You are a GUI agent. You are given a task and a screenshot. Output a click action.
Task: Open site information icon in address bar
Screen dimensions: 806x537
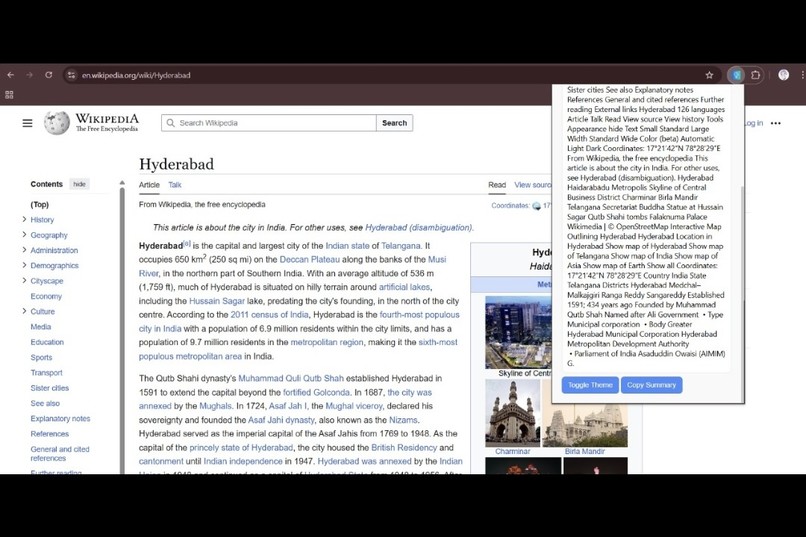tap(71, 75)
